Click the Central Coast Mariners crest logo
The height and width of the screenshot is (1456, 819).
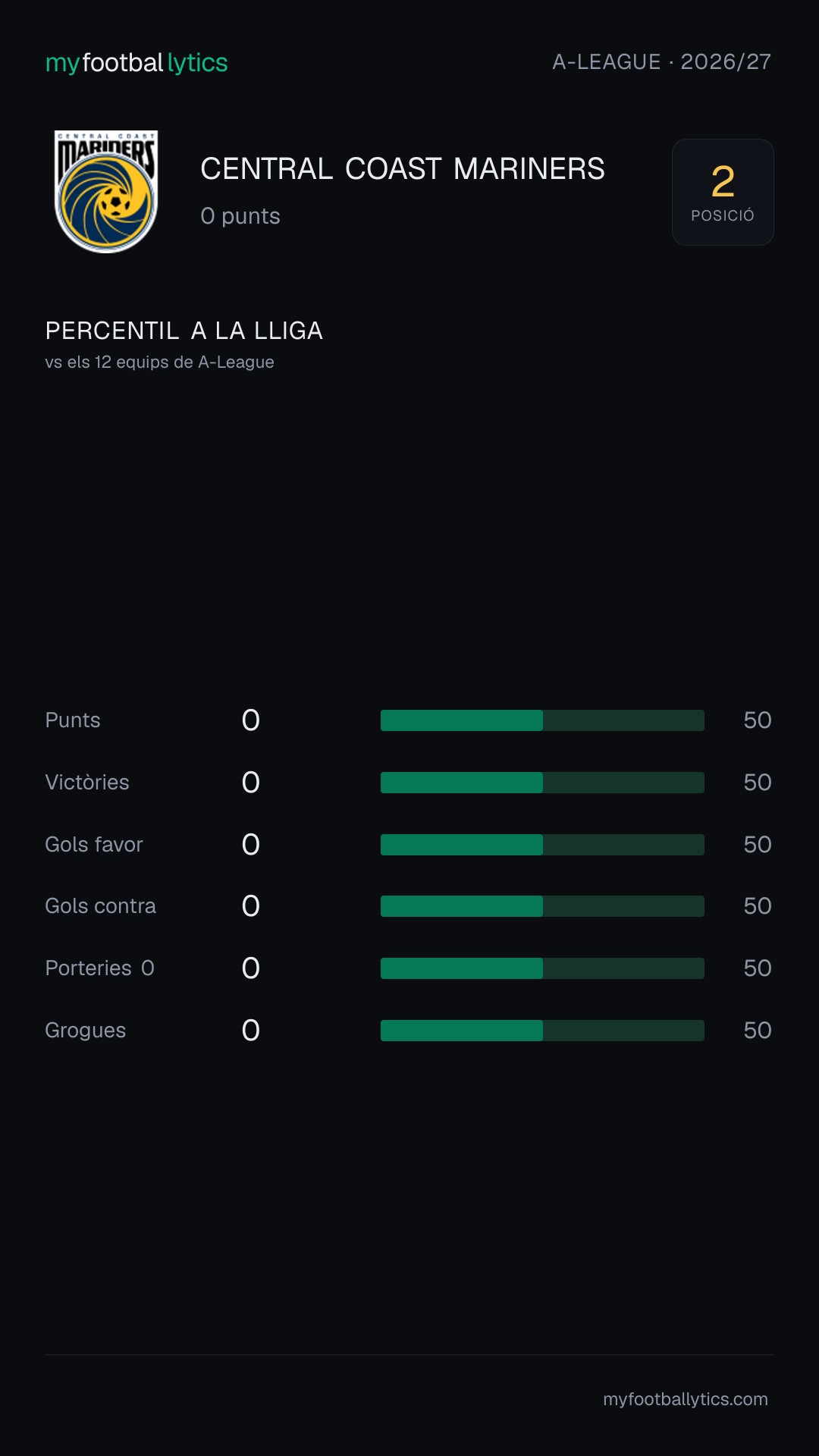(x=106, y=192)
